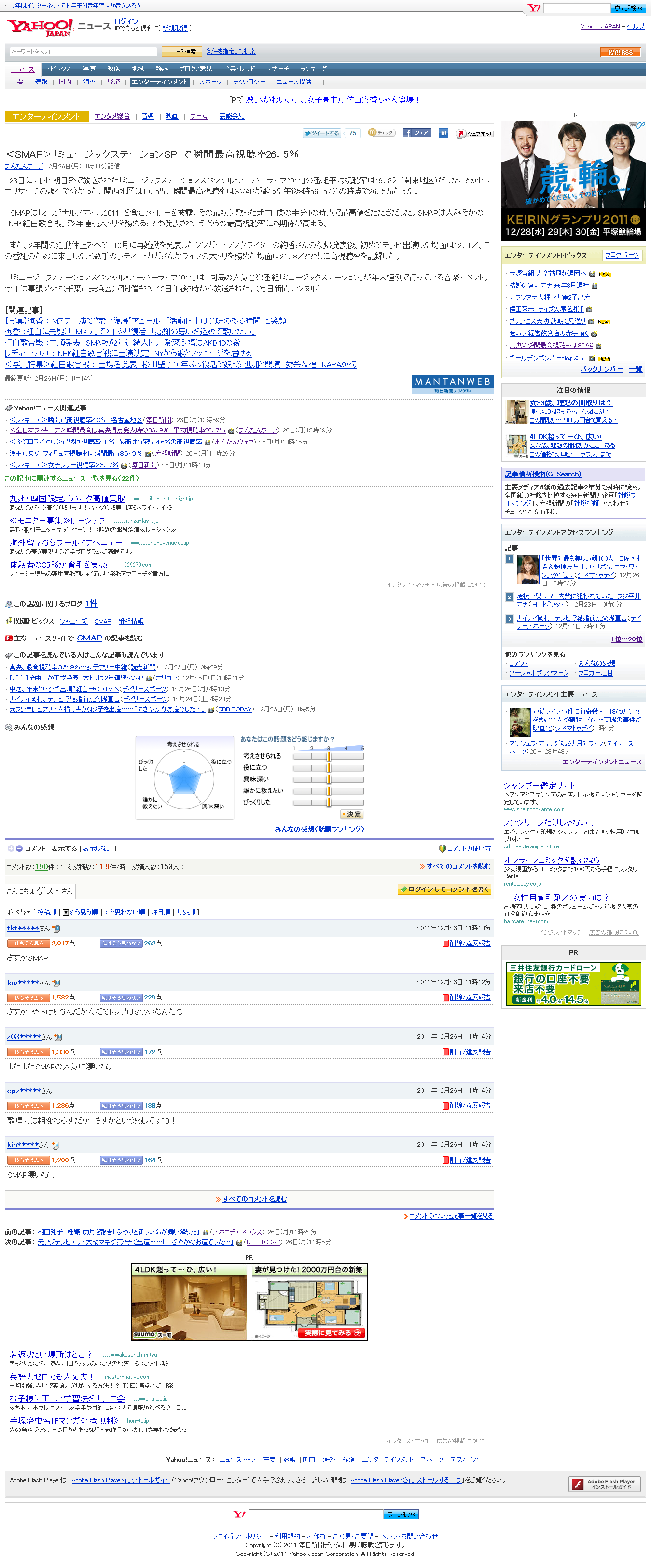651x1568 pixels.
Task: Click the report icon on tkt***** comment
Action: 445,944
